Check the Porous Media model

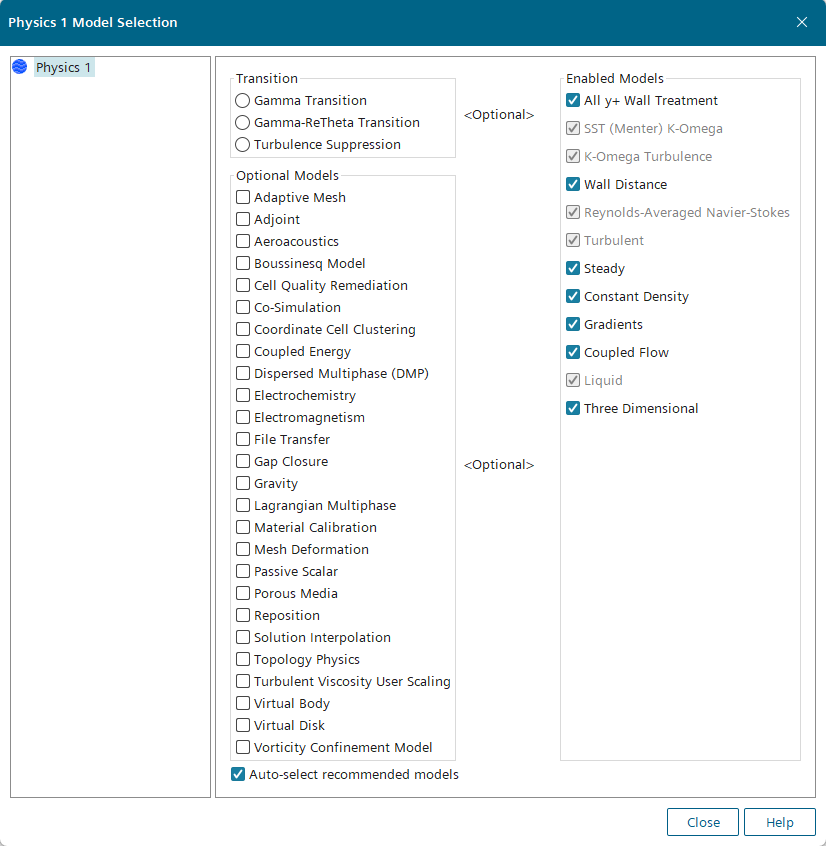pos(243,594)
